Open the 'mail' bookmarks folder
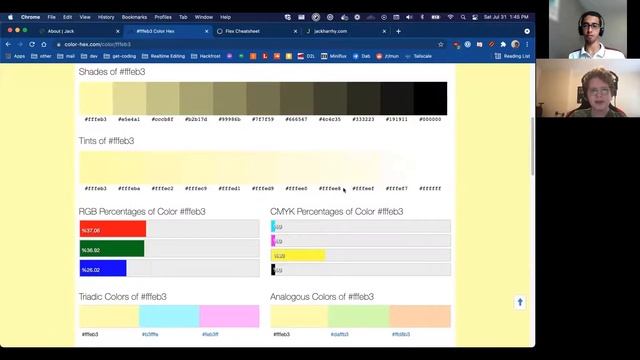 tap(66, 56)
